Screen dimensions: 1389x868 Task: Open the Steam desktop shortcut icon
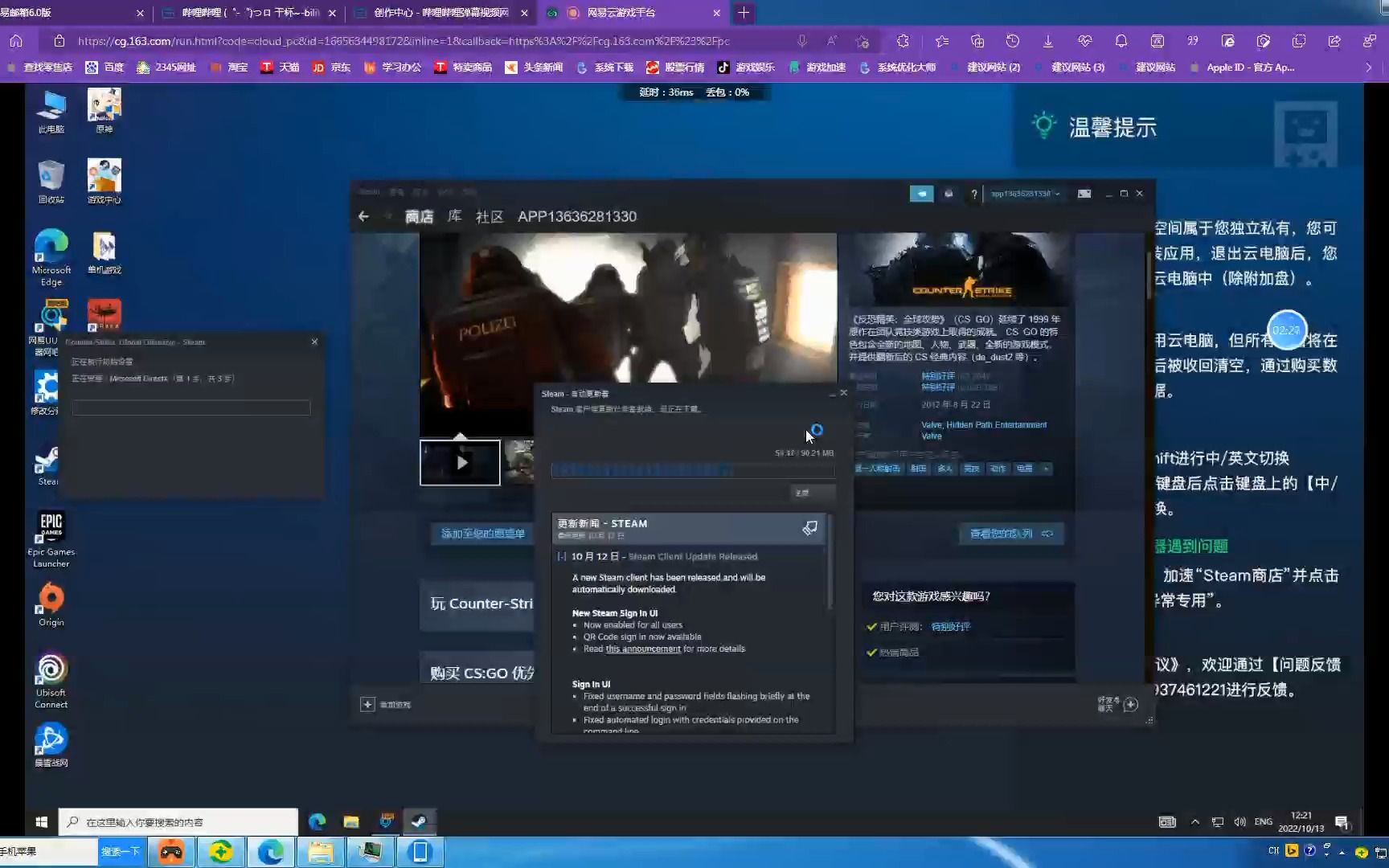click(x=47, y=466)
